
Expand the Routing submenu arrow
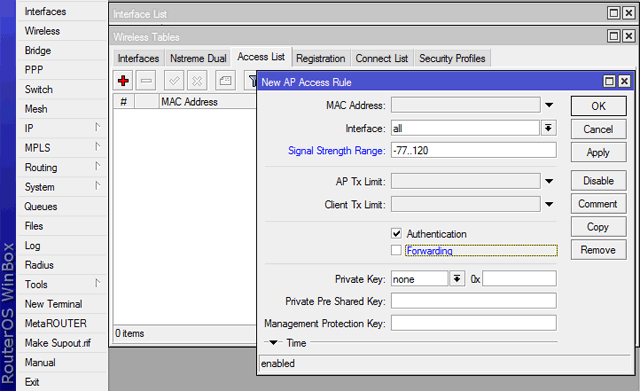click(97, 166)
